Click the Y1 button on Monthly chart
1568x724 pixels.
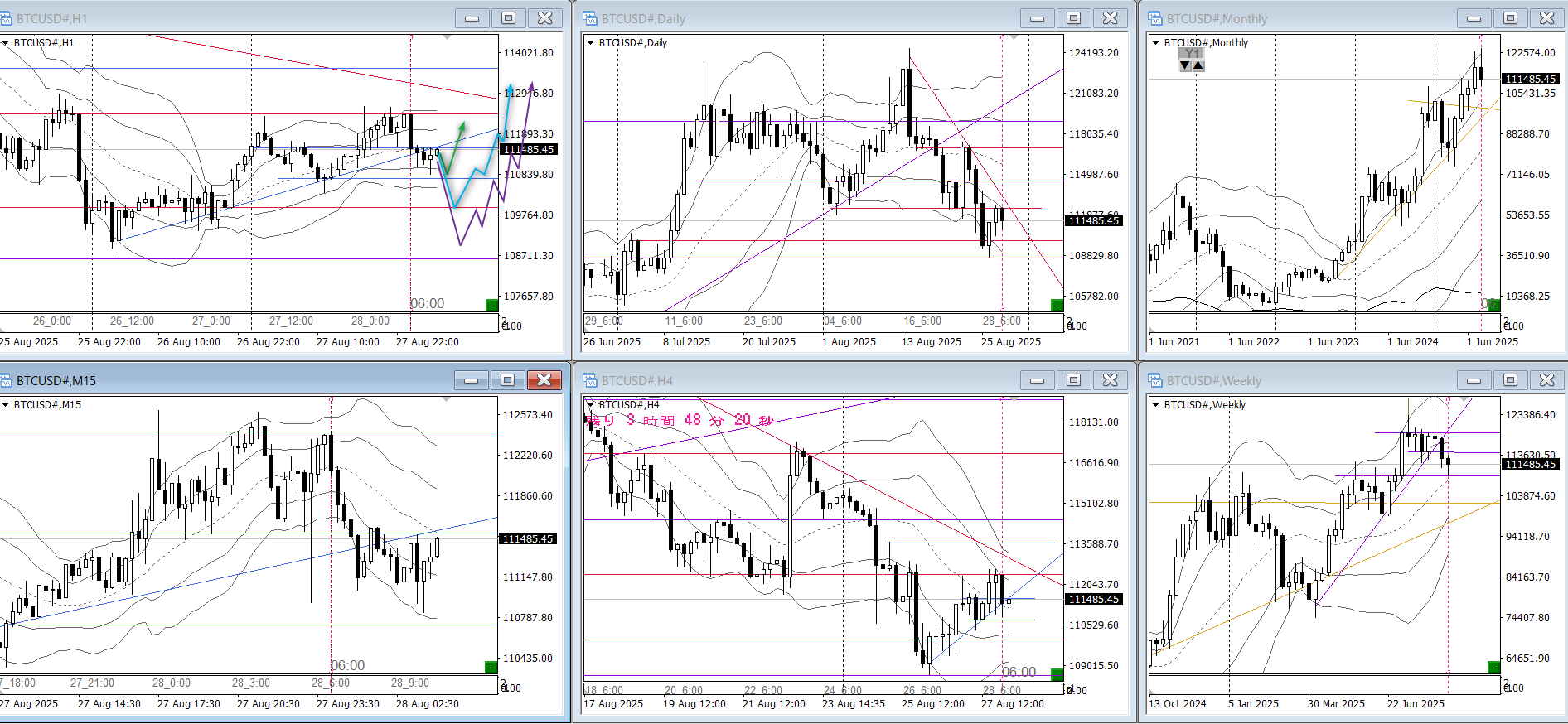tap(1192, 54)
